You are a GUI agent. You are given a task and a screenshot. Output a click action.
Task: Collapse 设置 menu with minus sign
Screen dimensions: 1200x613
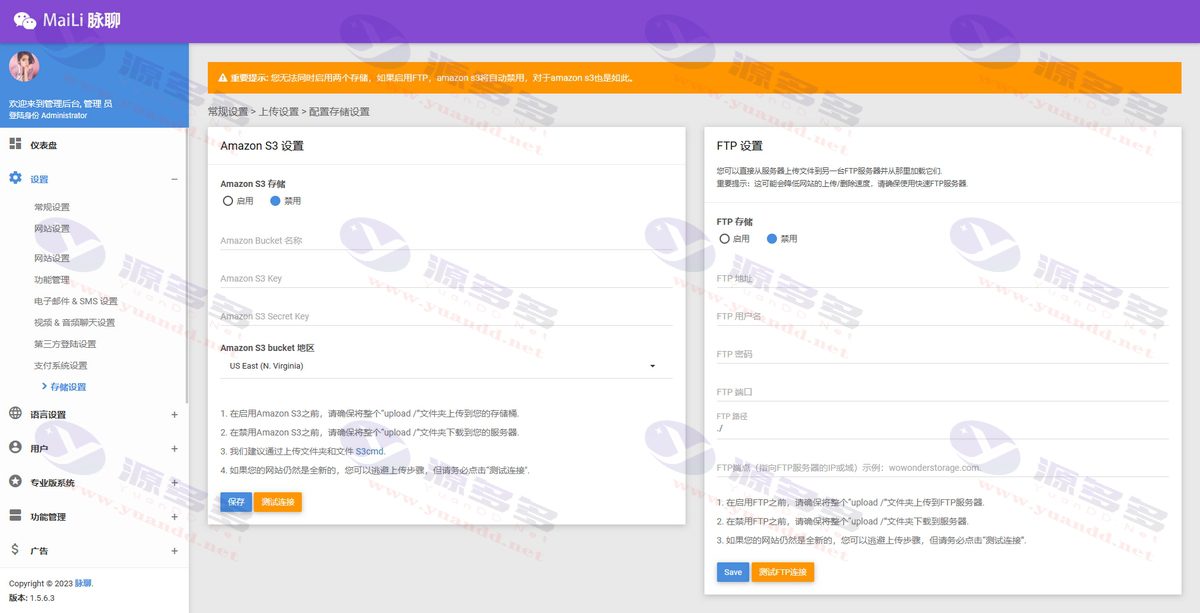pyautogui.click(x=174, y=179)
